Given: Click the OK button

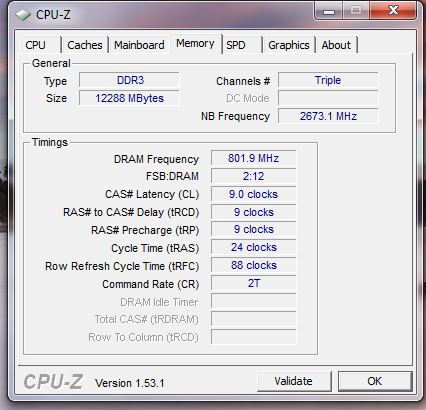Looking at the screenshot, I should [x=375, y=381].
